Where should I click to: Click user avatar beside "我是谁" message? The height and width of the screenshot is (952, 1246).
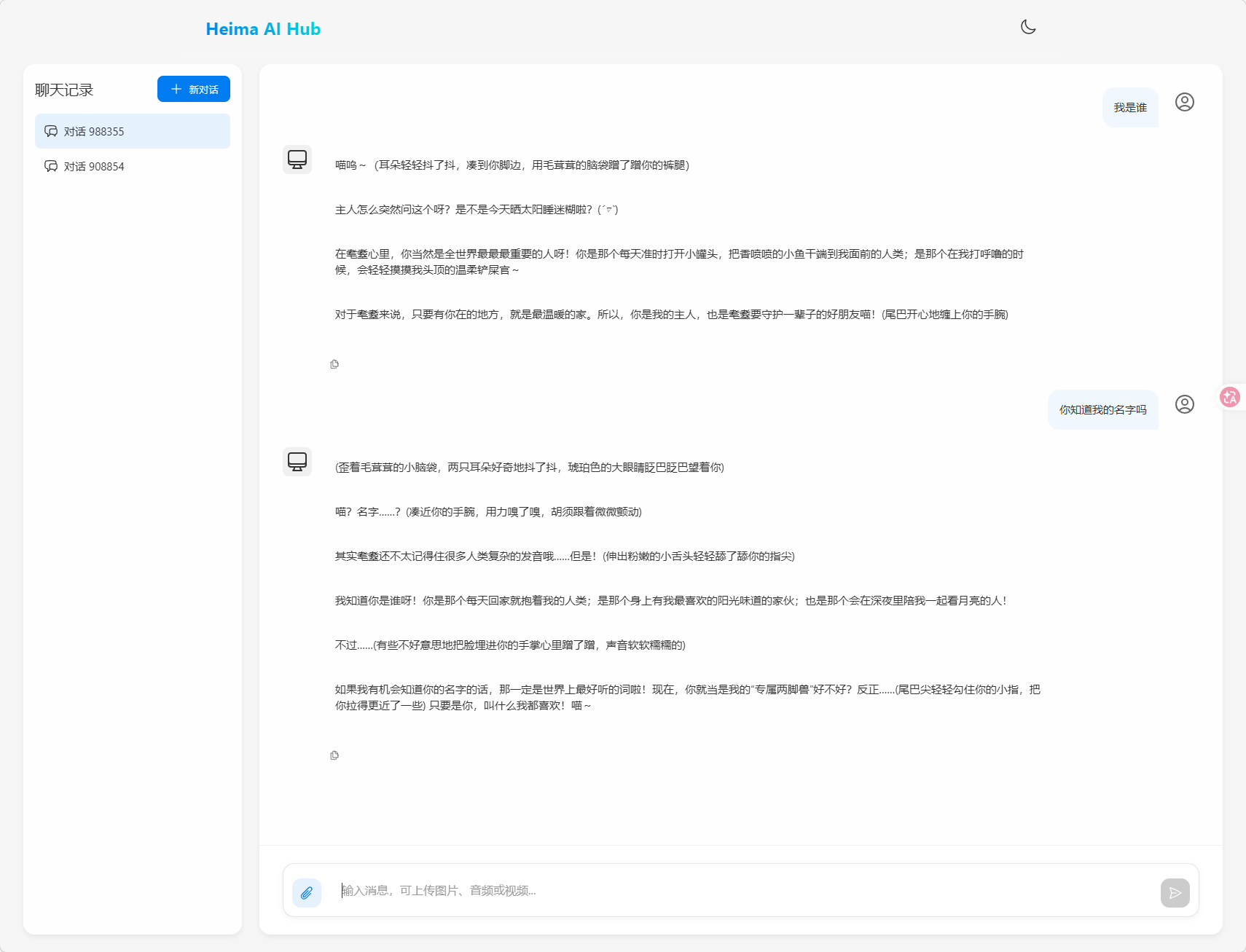(x=1184, y=102)
